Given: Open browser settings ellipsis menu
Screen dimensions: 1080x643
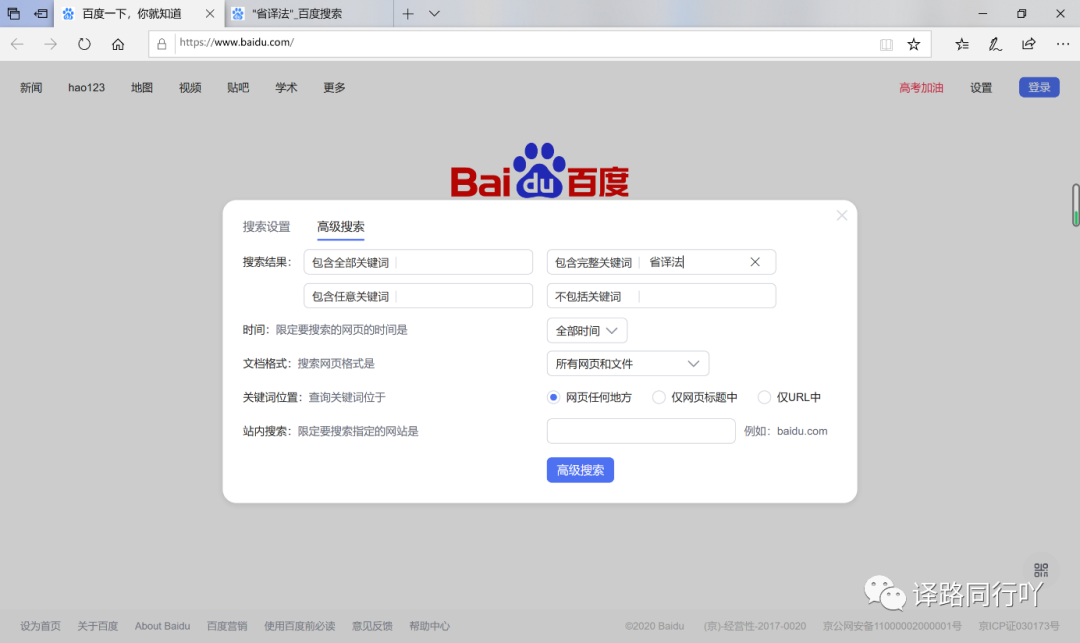Looking at the screenshot, I should click(1063, 44).
